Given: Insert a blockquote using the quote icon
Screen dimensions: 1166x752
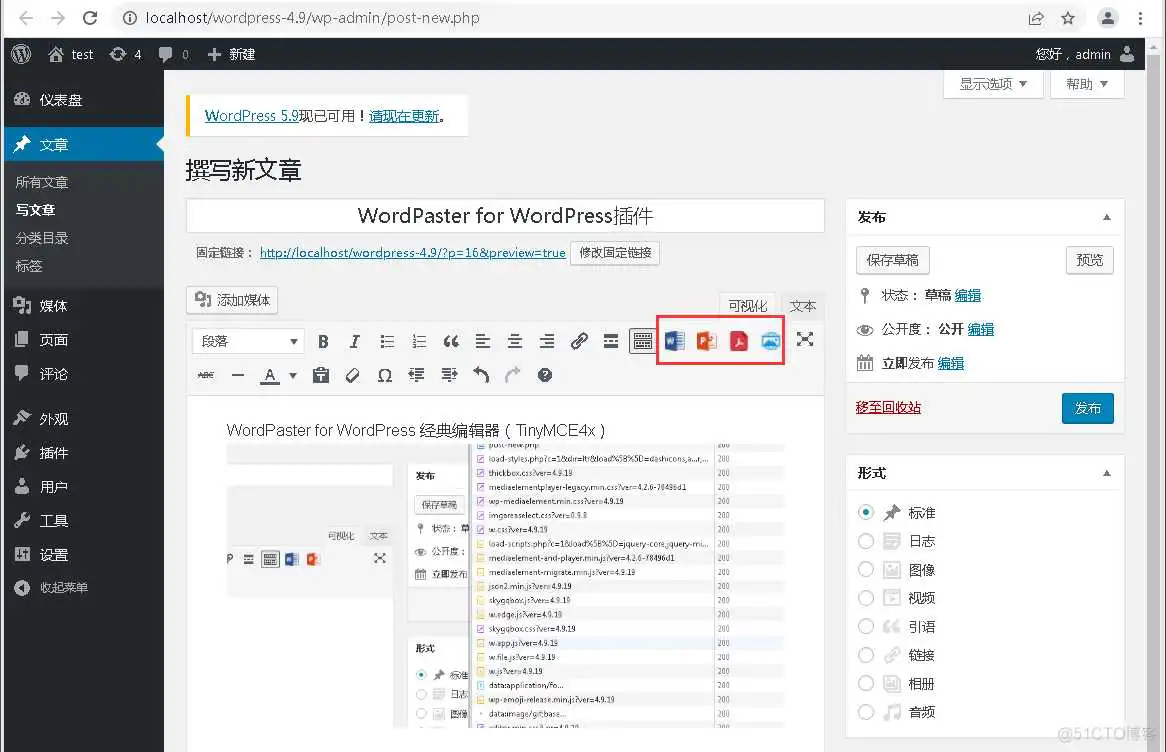Looking at the screenshot, I should [451, 341].
